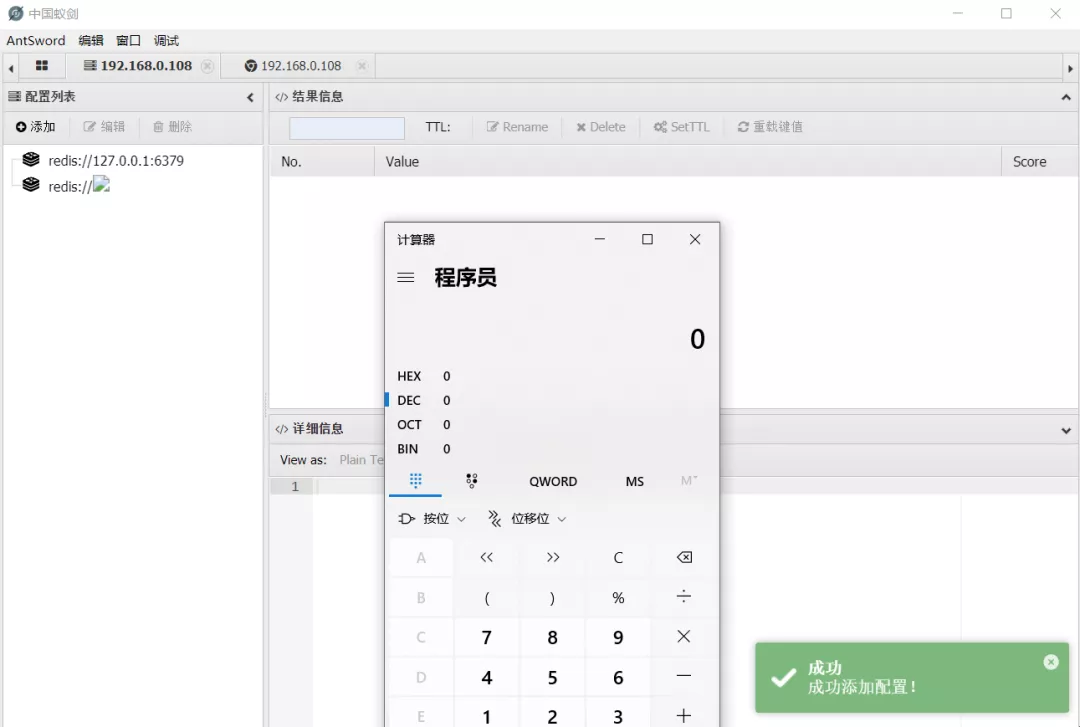Click the 编辑 toolbar button in configuration list
Viewport: 1080px width, 727px height.
tap(104, 127)
